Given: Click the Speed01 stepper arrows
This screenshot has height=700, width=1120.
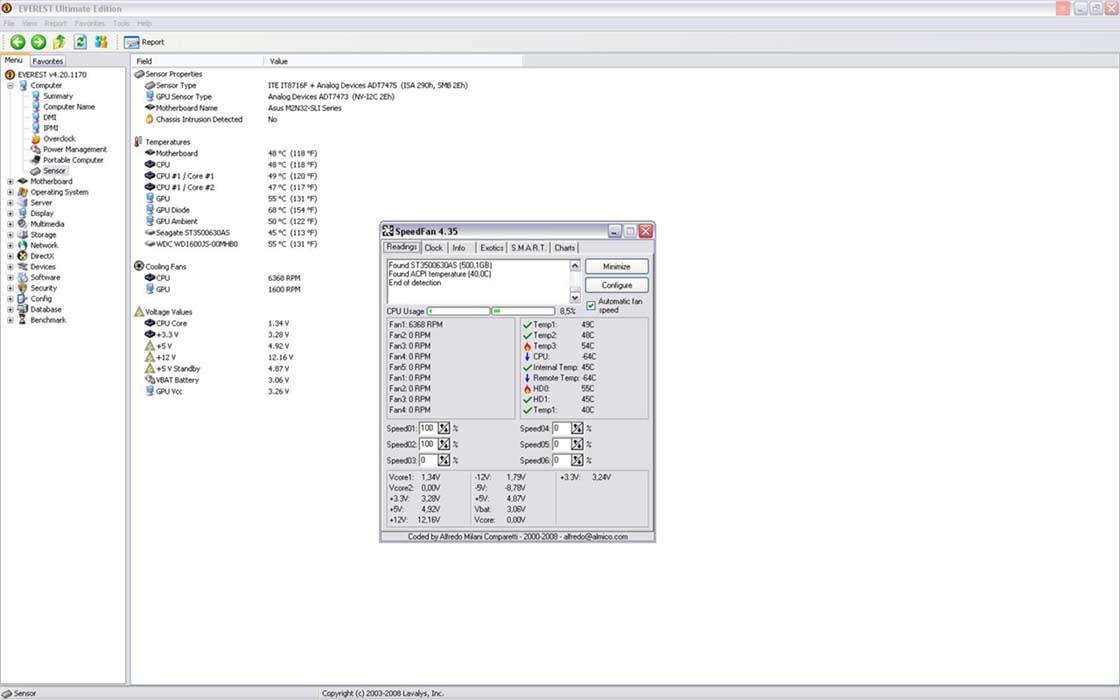Looking at the screenshot, I should pos(444,429).
